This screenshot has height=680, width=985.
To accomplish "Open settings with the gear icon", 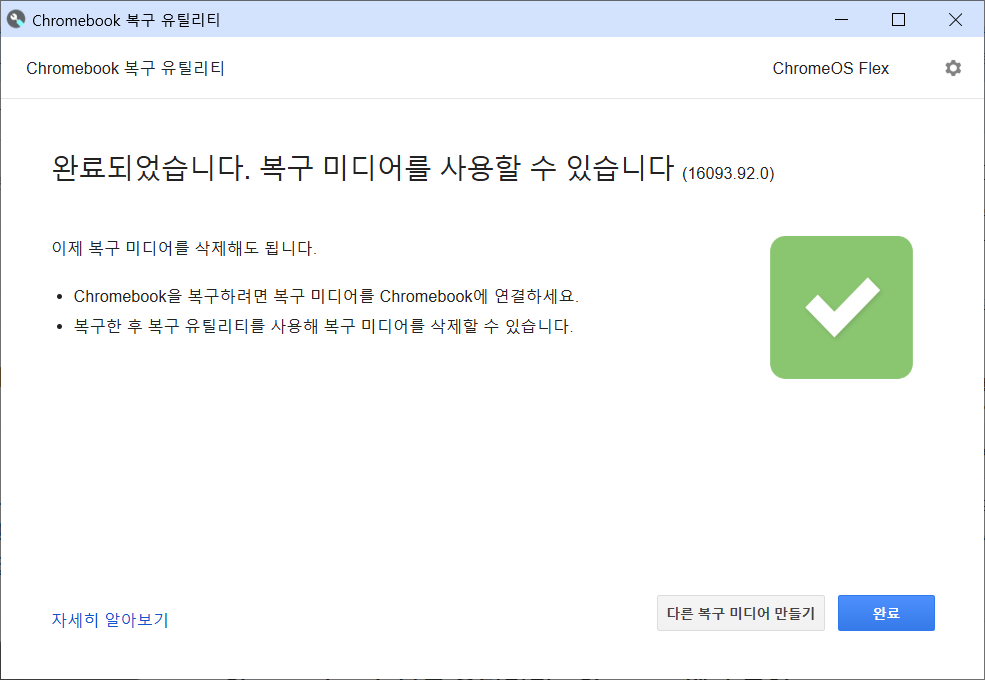I will point(953,68).
